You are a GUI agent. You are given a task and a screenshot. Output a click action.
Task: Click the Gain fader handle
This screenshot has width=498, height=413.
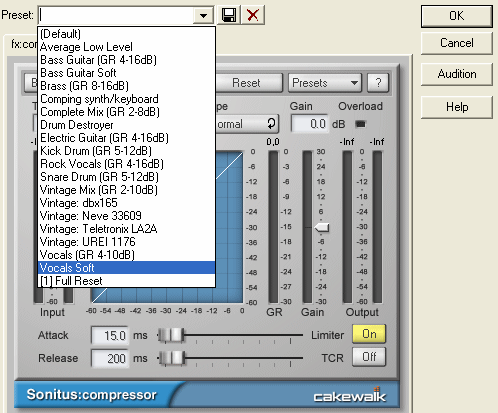[322, 227]
